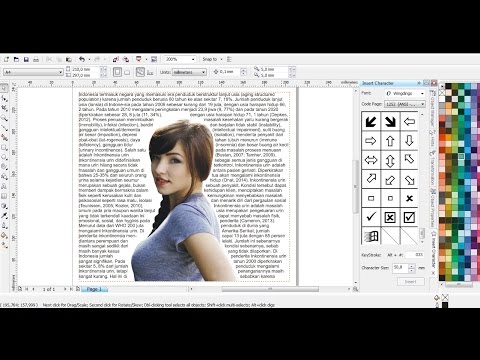This screenshot has width=480, height=360.
Task: Select the Basic Shapes tool in toolbox
Action: (x=4, y=177)
